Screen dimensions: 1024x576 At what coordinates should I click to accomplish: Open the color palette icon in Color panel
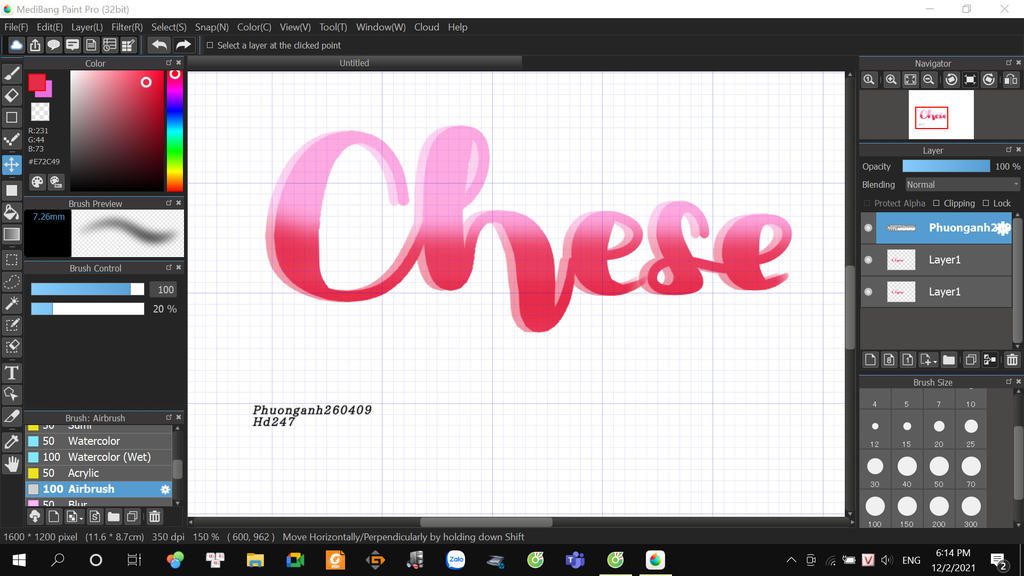(x=37, y=182)
